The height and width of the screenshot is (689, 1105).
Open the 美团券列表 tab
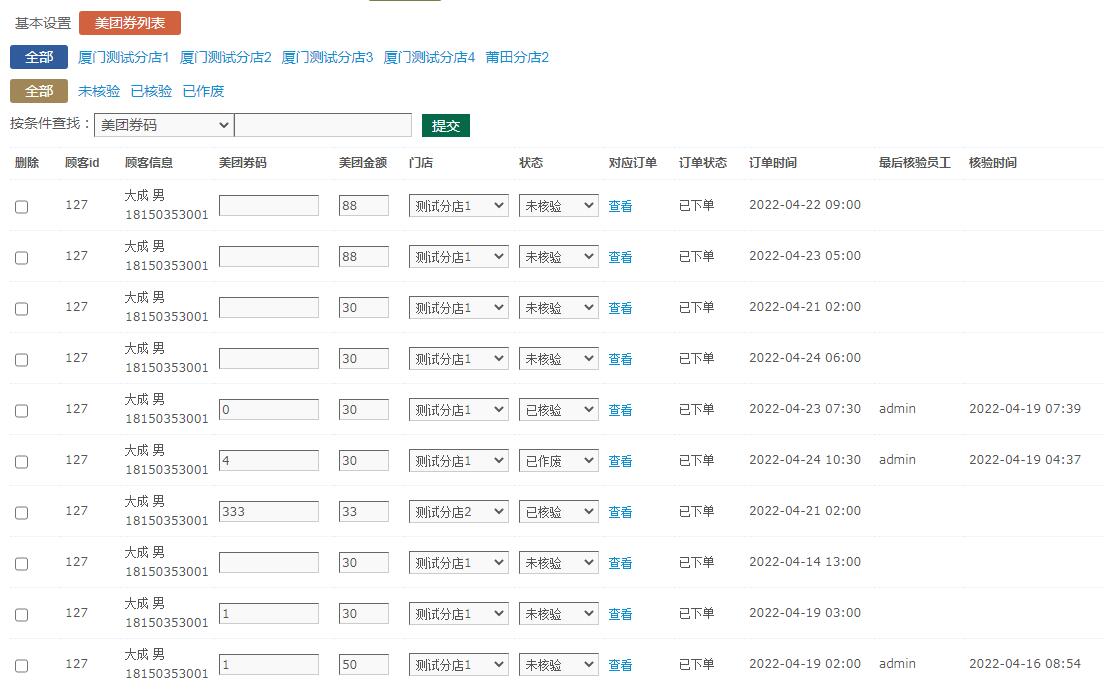[130, 23]
